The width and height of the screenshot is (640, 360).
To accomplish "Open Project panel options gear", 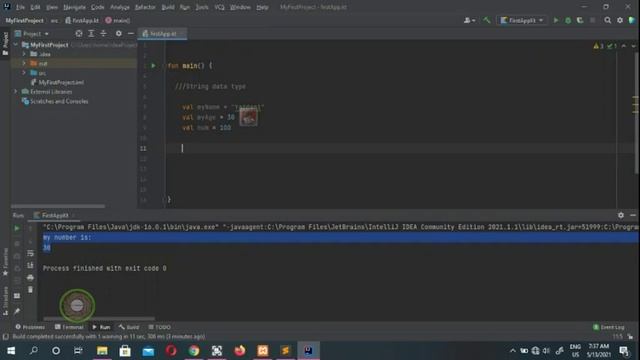I will point(118,33).
